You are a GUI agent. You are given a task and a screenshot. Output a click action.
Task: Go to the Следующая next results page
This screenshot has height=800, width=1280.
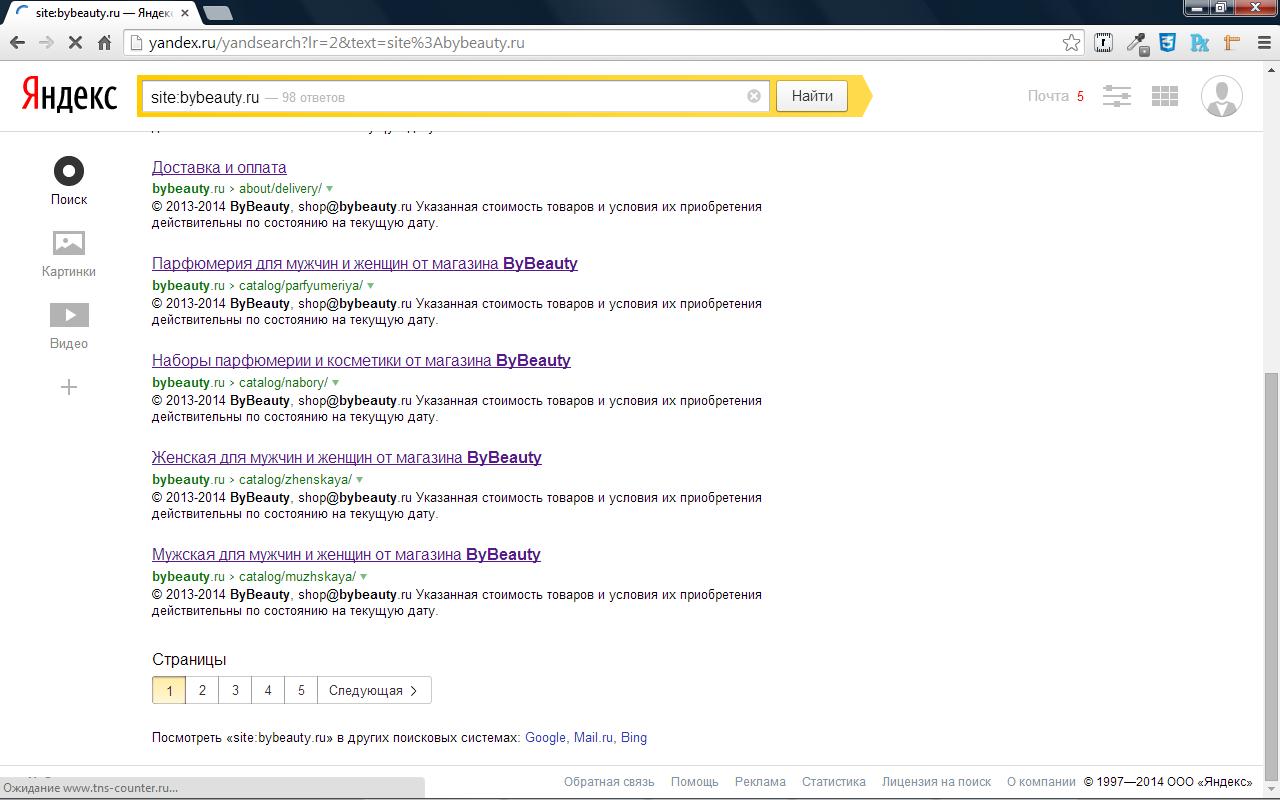tap(374, 690)
